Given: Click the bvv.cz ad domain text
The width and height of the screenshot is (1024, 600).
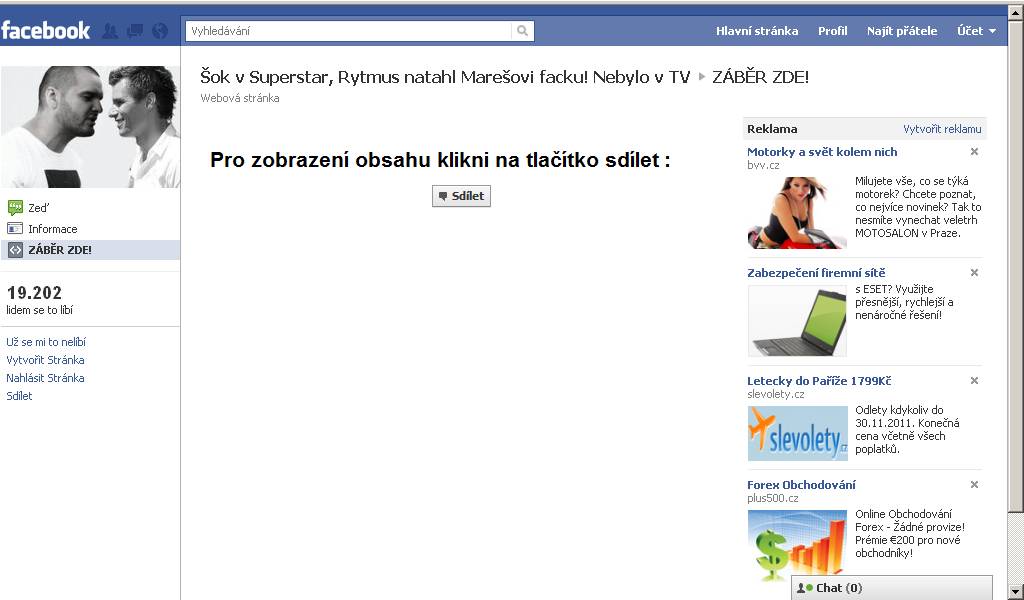Looking at the screenshot, I should point(763,165).
